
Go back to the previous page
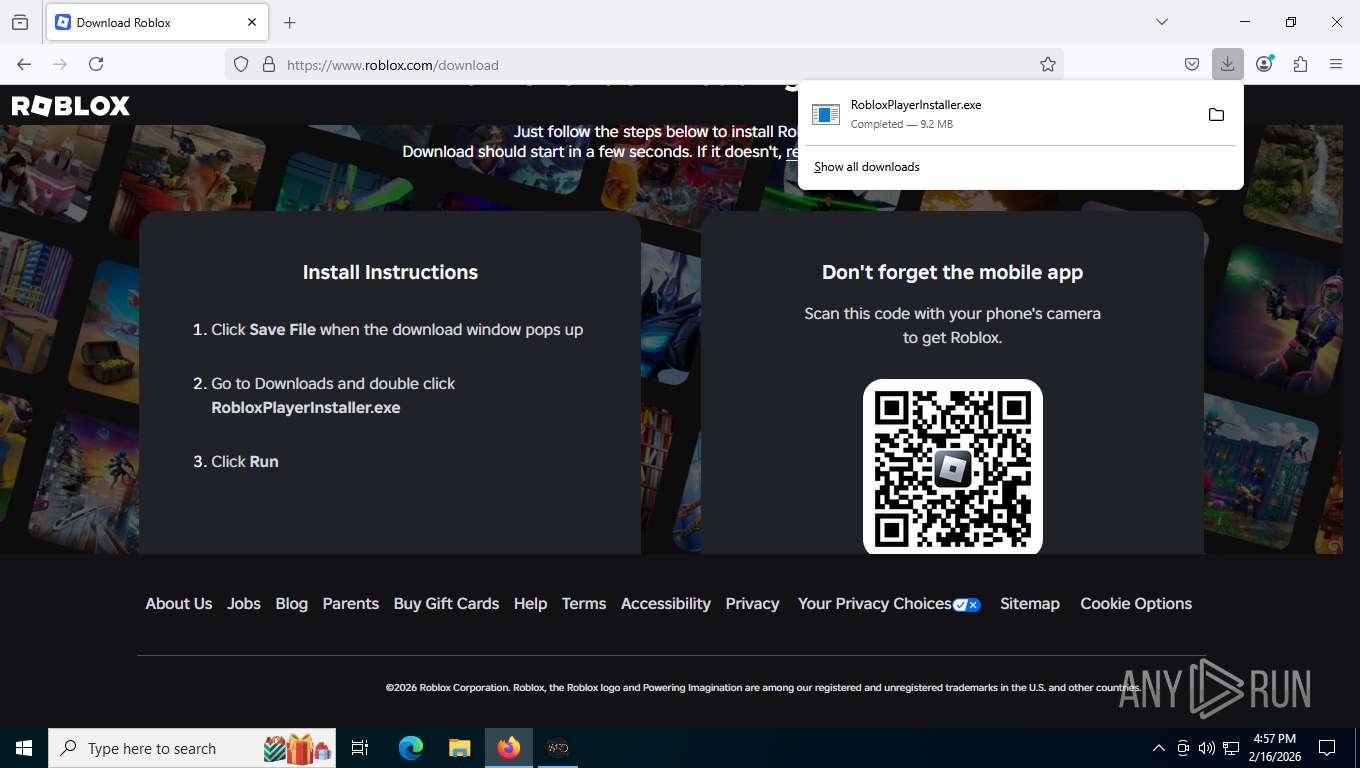pyautogui.click(x=24, y=64)
